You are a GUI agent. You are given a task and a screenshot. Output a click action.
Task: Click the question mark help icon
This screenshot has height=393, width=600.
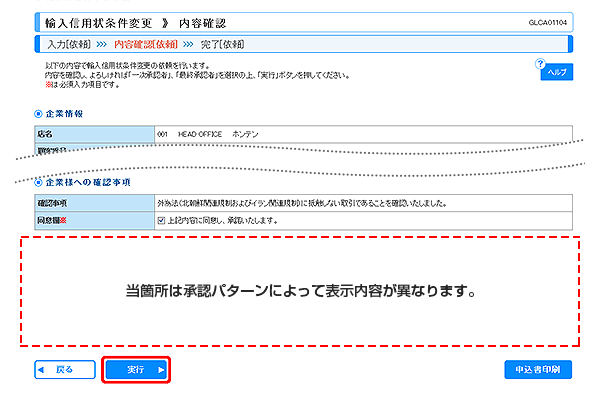(x=540, y=64)
